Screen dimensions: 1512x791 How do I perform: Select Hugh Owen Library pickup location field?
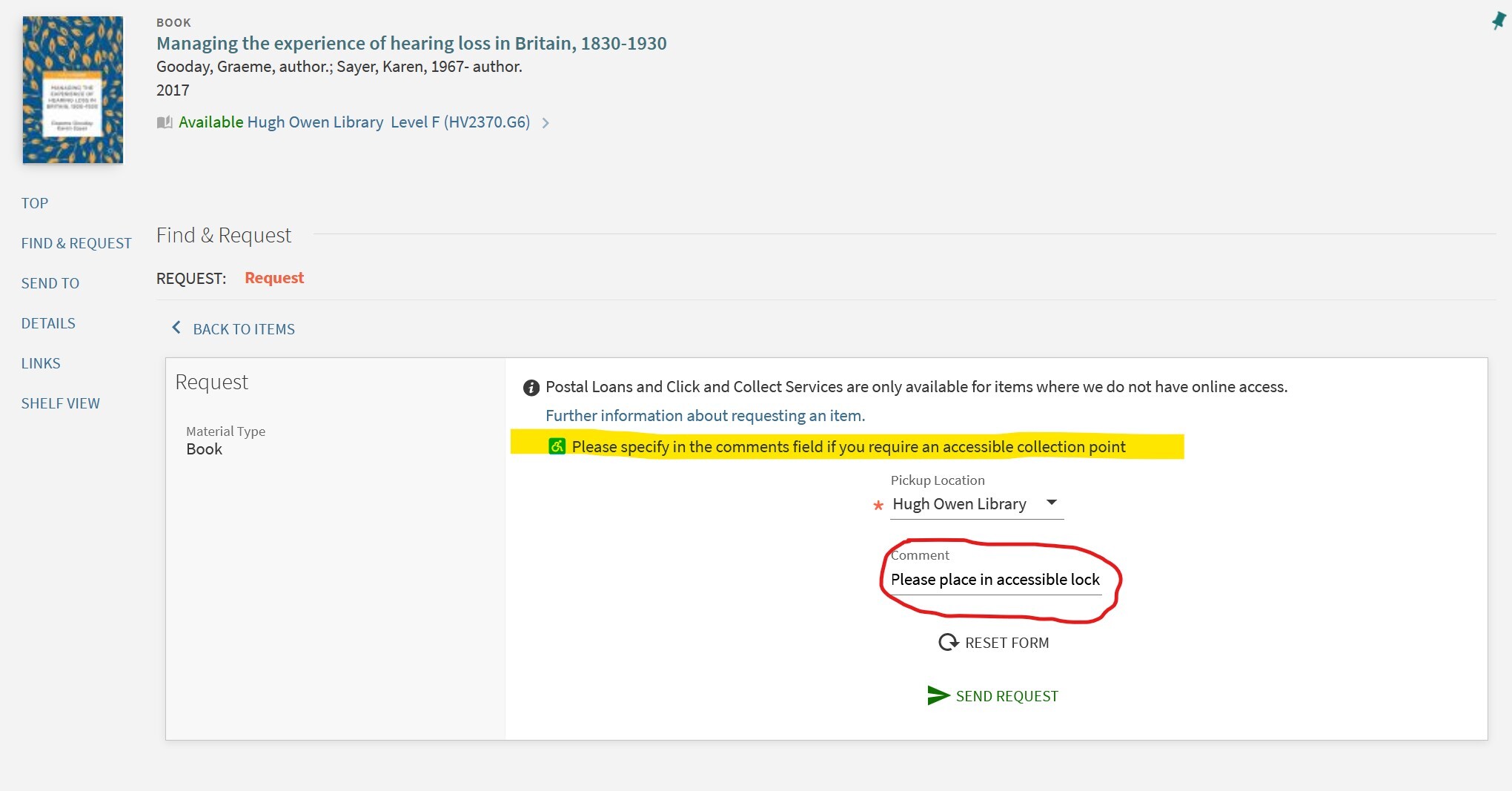pos(977,504)
